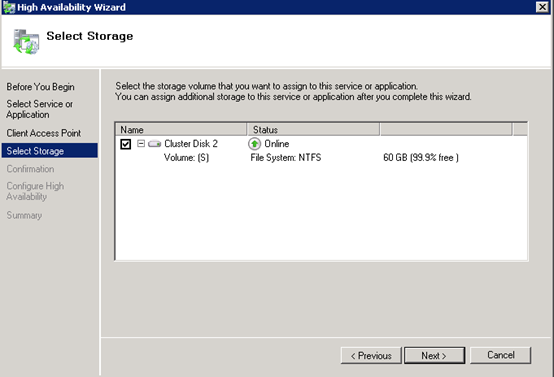Click the Online status text

(x=277, y=144)
